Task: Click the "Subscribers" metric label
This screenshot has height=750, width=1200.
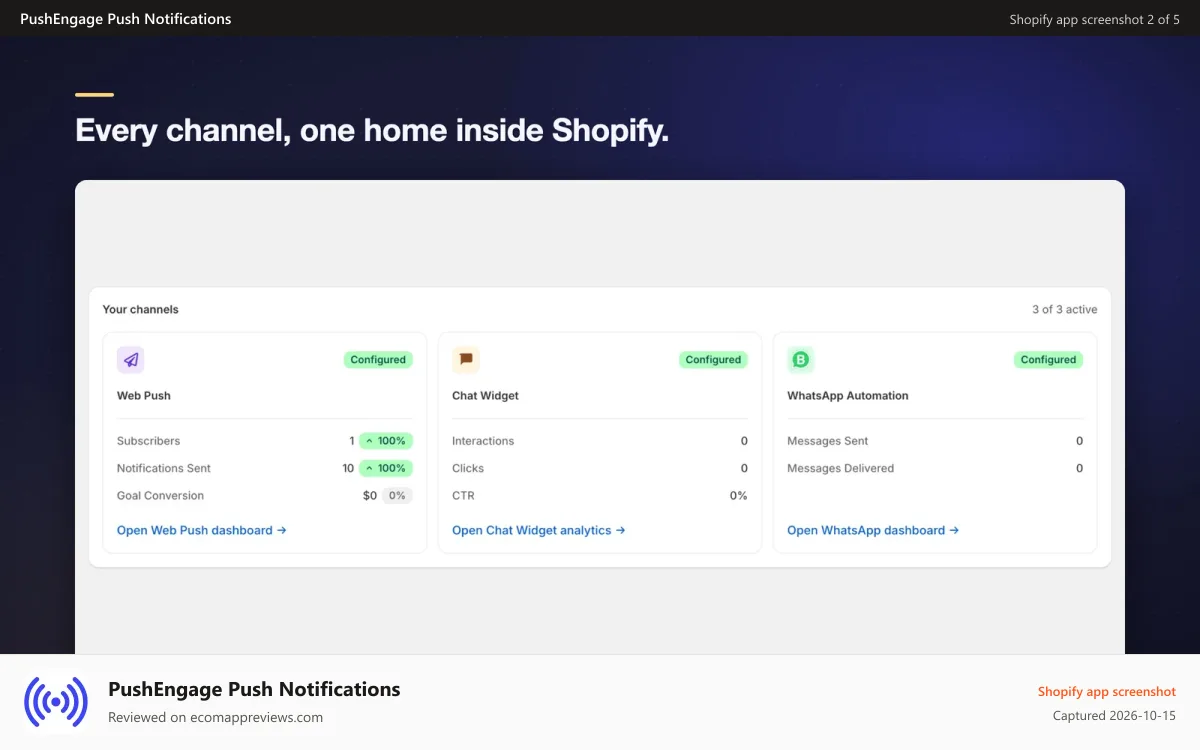Action: point(149,441)
